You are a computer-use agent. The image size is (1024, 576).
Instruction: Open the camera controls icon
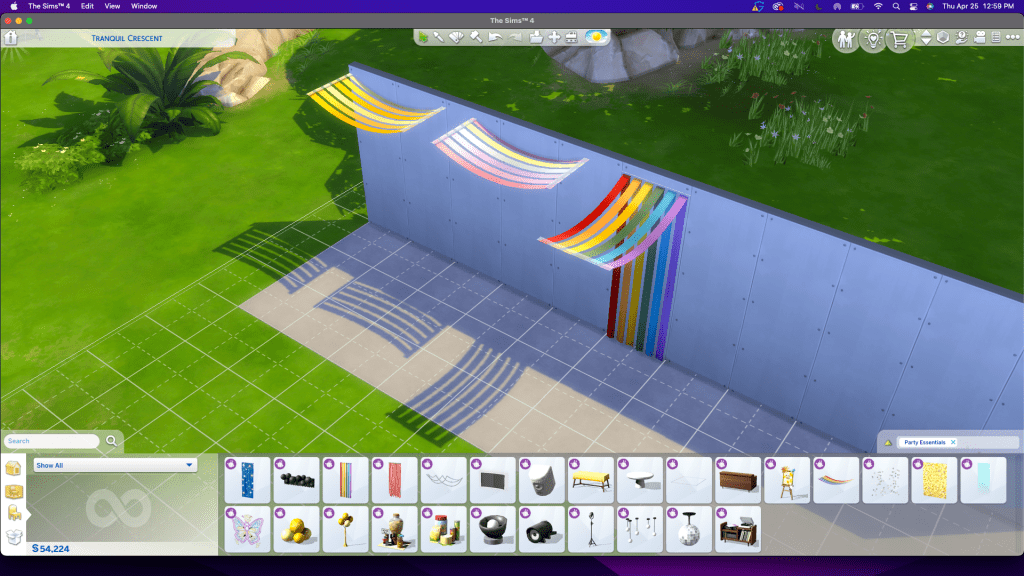[x=979, y=38]
